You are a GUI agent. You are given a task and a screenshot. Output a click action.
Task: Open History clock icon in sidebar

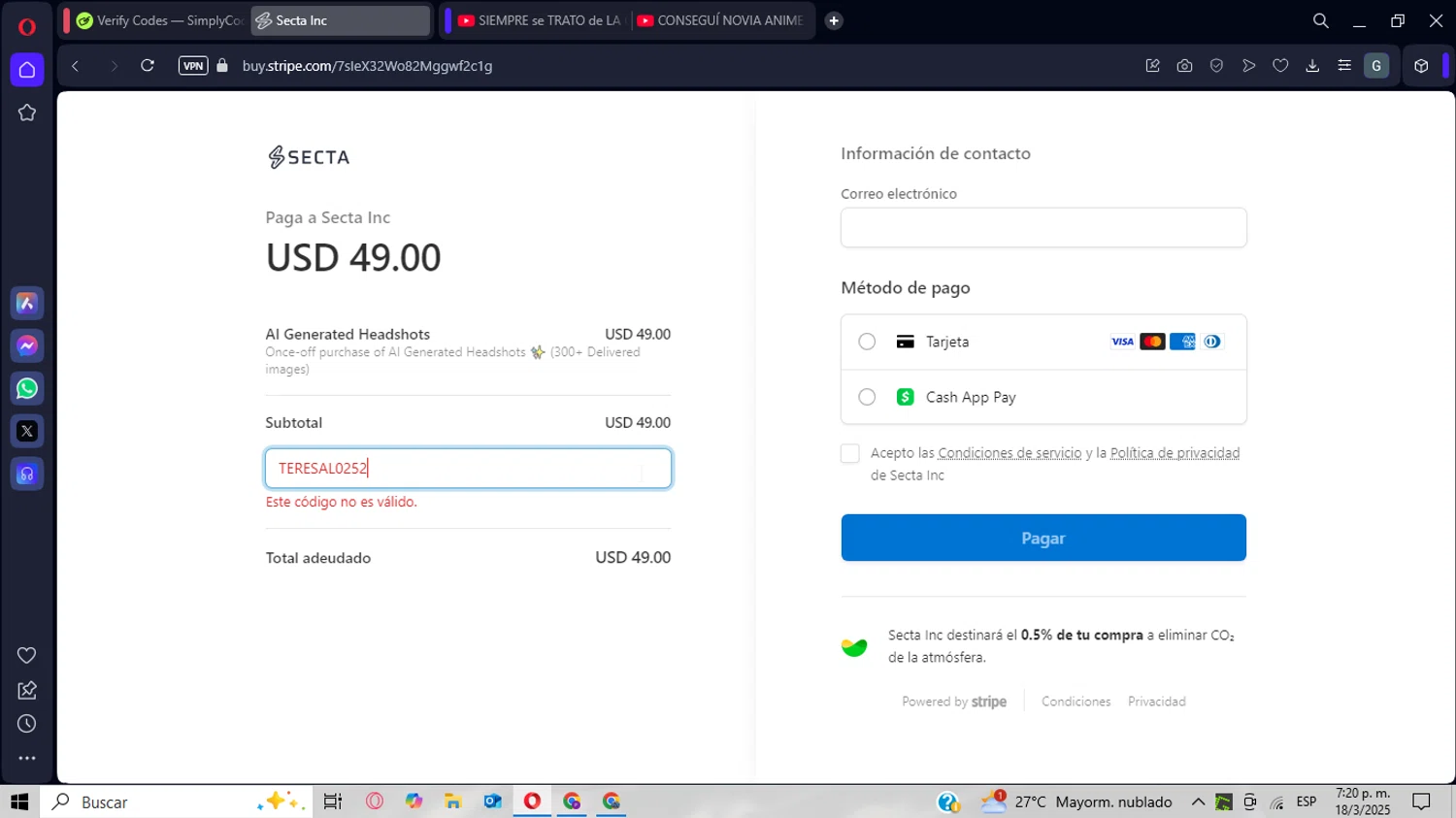[27, 724]
